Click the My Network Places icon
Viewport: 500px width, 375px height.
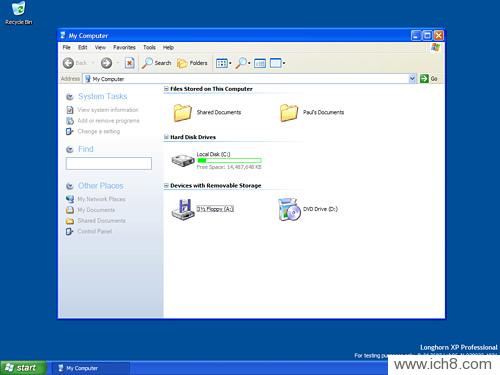(x=70, y=199)
